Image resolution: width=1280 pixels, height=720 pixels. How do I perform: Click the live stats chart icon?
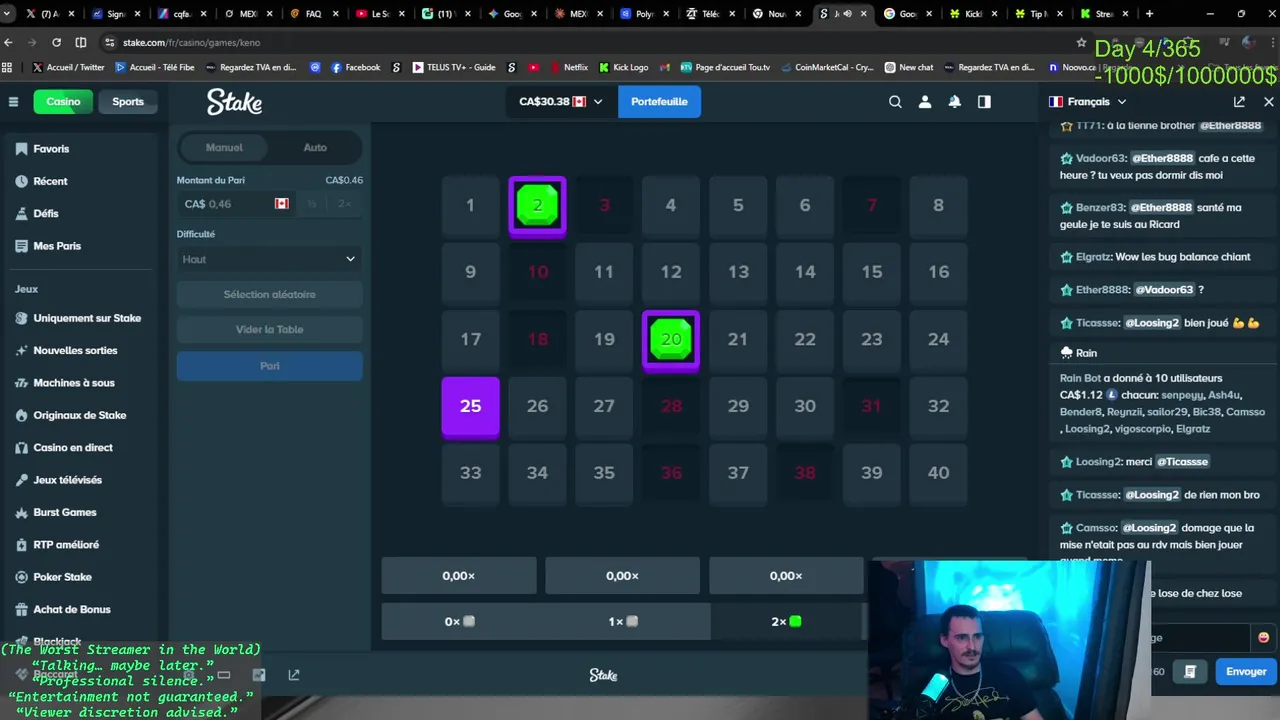tap(259, 675)
